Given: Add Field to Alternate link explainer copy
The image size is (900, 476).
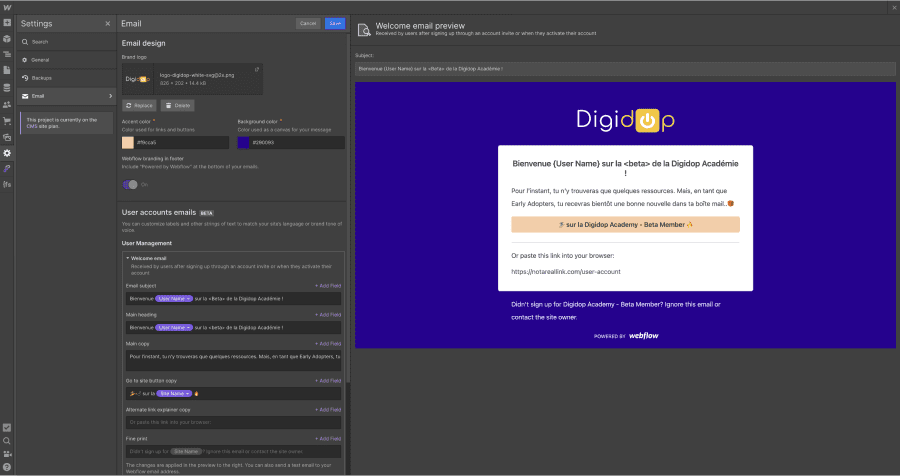Looking at the screenshot, I should click(328, 410).
